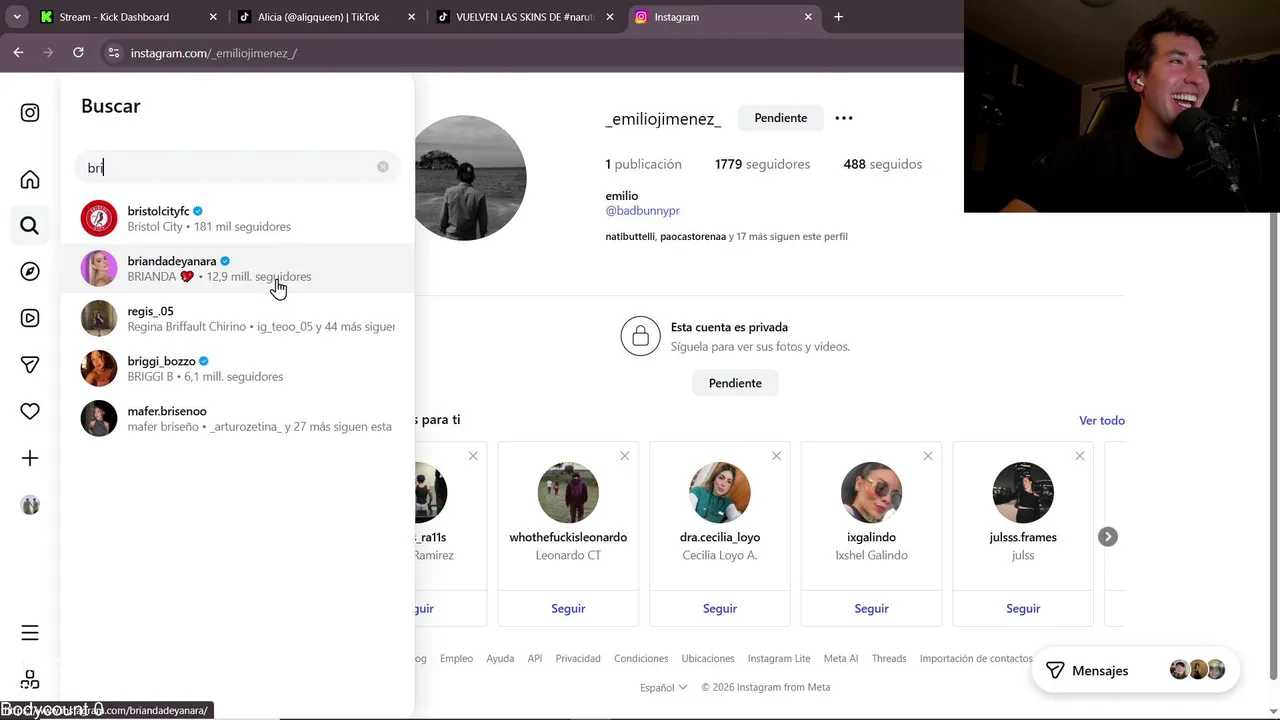Image resolution: width=1280 pixels, height=720 pixels.
Task: Open bristolcityfc search result
Action: [237, 218]
